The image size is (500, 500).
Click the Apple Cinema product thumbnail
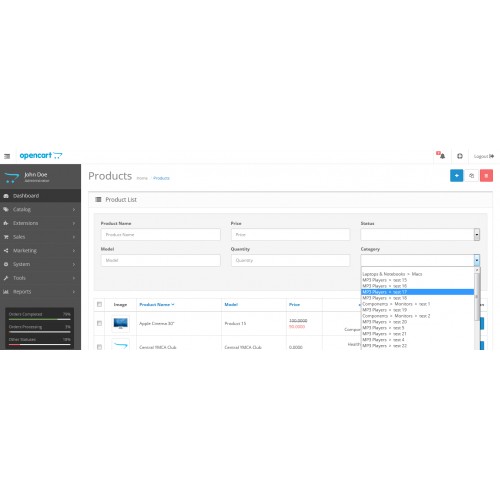120,324
